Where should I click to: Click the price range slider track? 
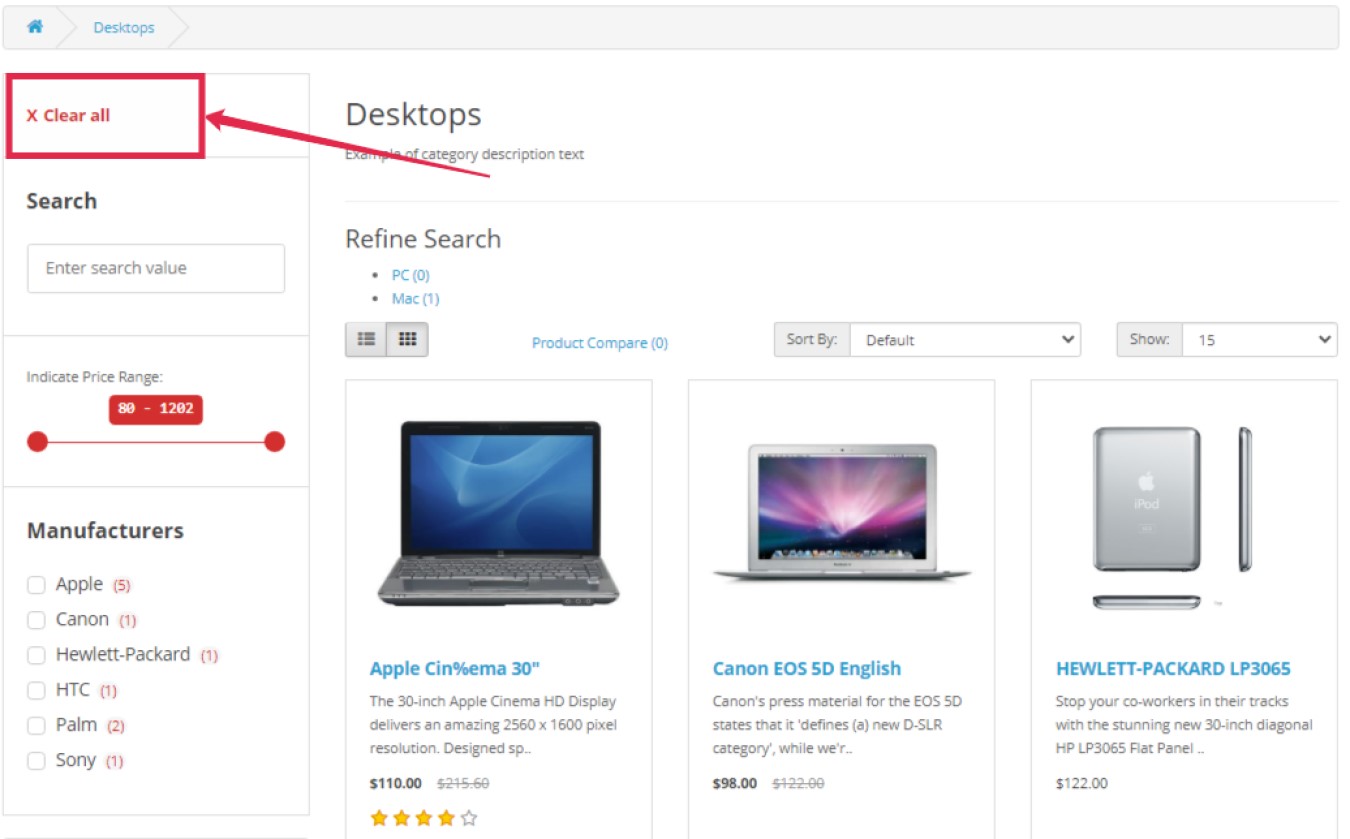(x=156, y=442)
